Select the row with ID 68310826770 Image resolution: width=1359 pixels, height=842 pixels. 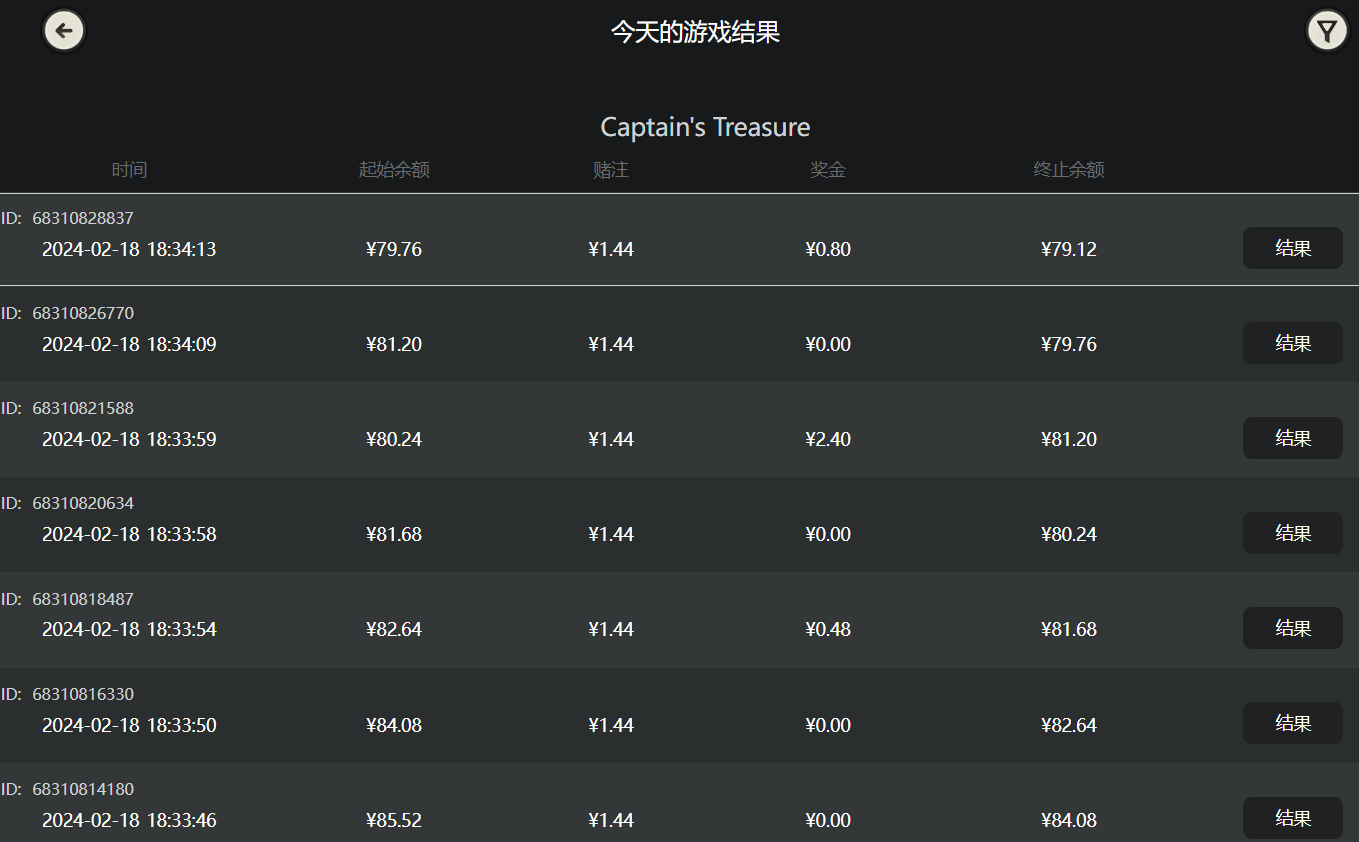point(83,313)
